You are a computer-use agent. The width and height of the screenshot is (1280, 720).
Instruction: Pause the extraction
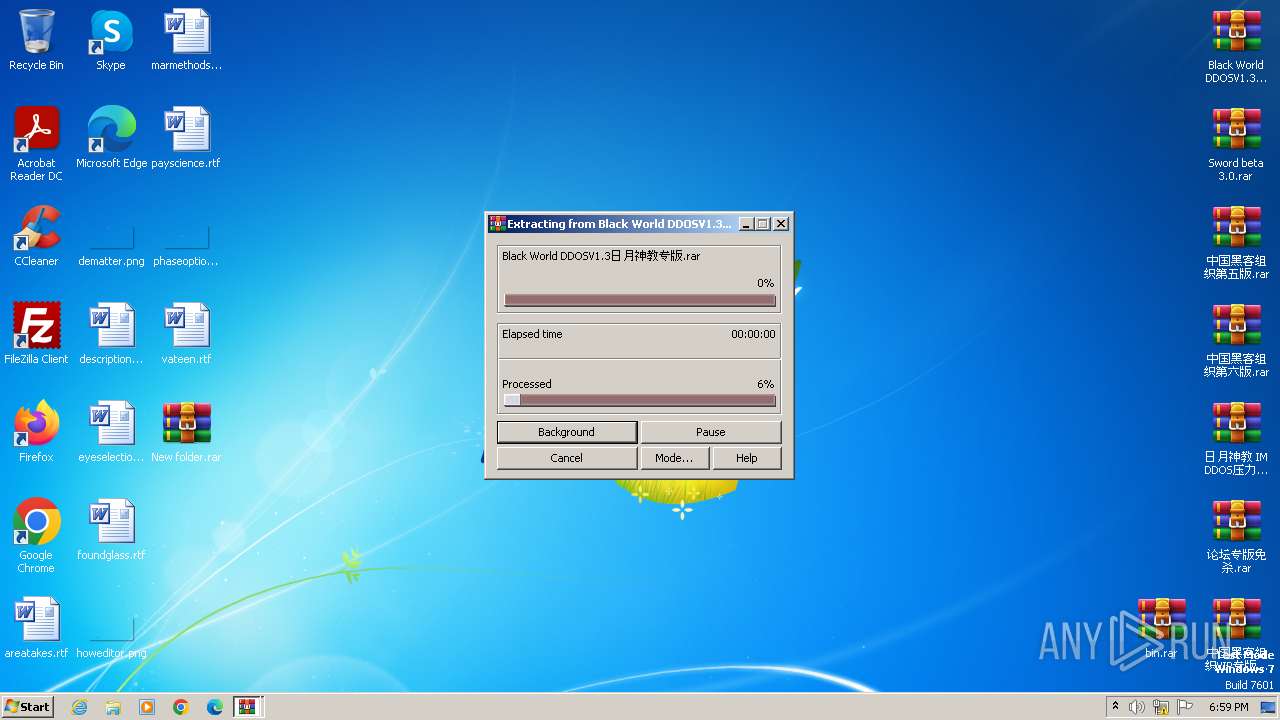pos(710,432)
